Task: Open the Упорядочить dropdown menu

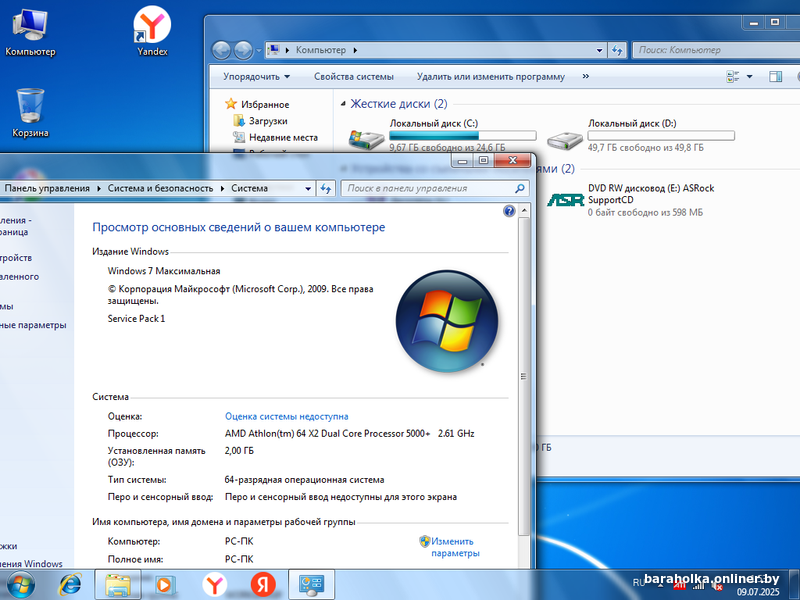Action: click(x=256, y=77)
